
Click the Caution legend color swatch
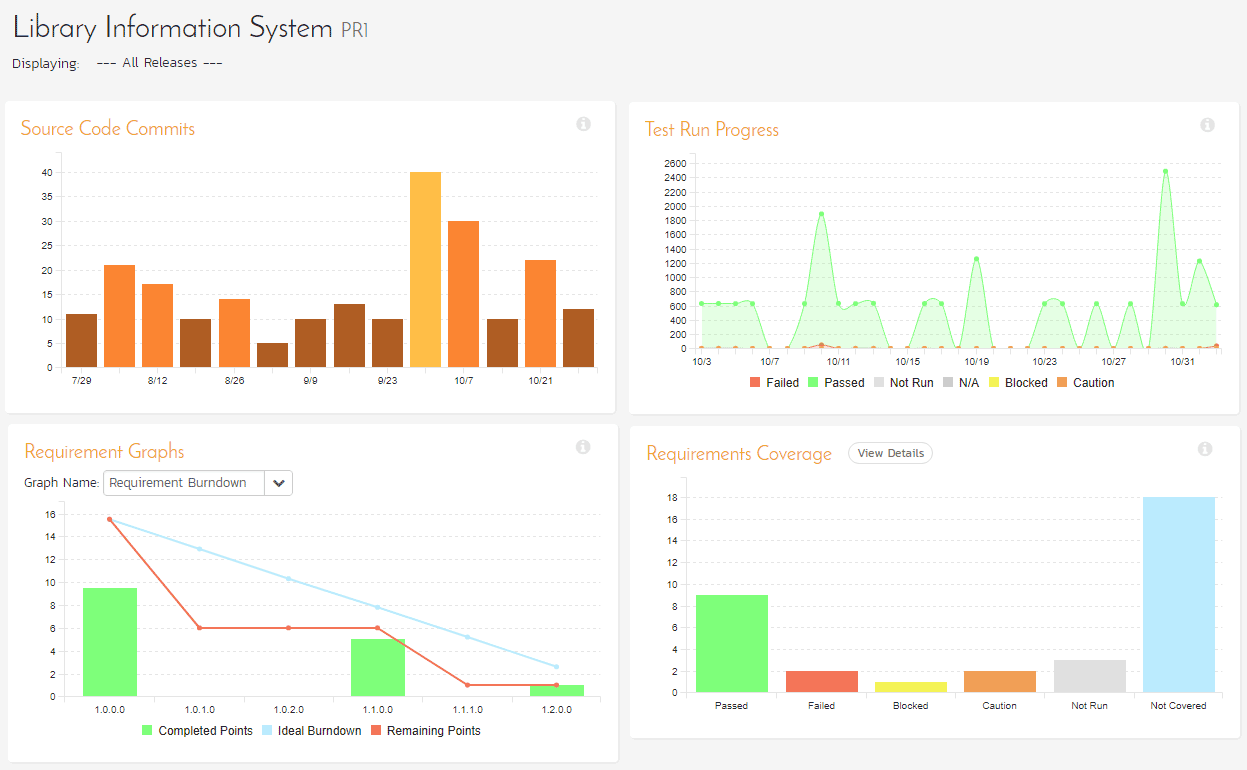[x=1062, y=383]
